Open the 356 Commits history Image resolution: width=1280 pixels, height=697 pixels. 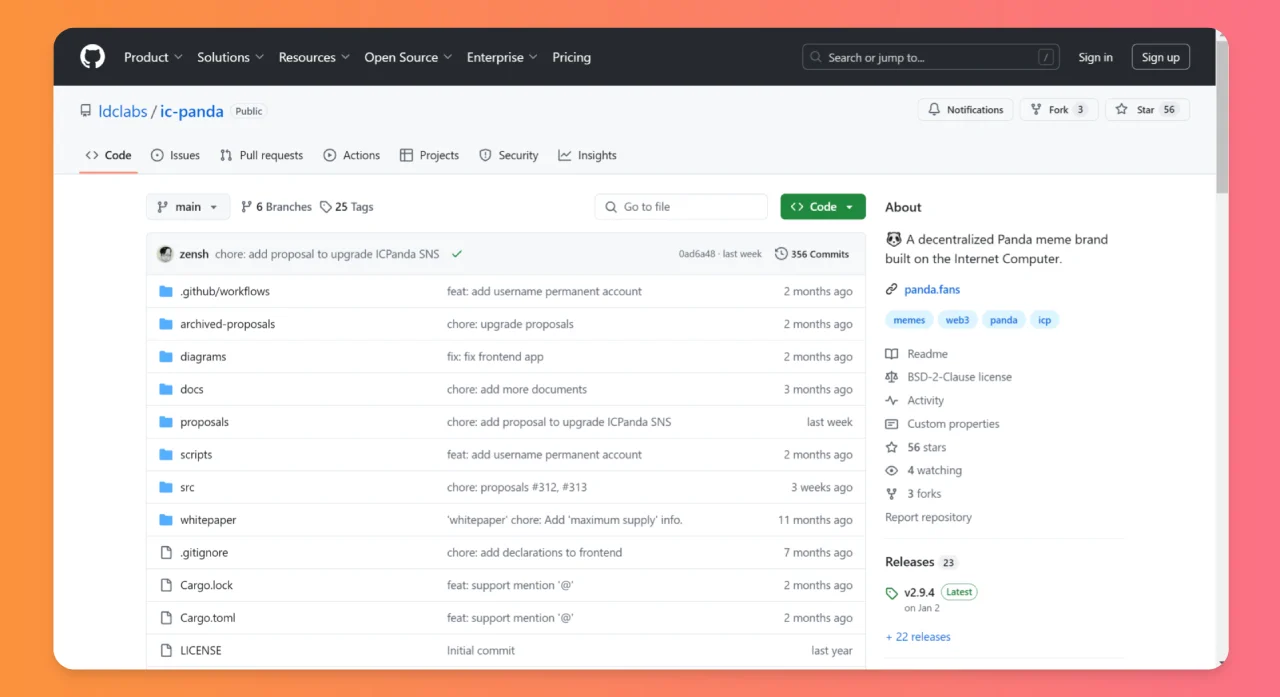(x=811, y=254)
